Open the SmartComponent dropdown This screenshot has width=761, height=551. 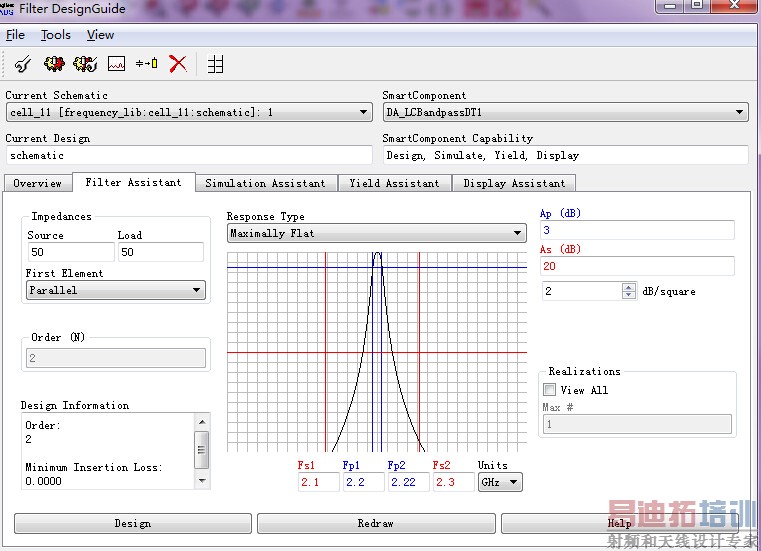point(565,112)
